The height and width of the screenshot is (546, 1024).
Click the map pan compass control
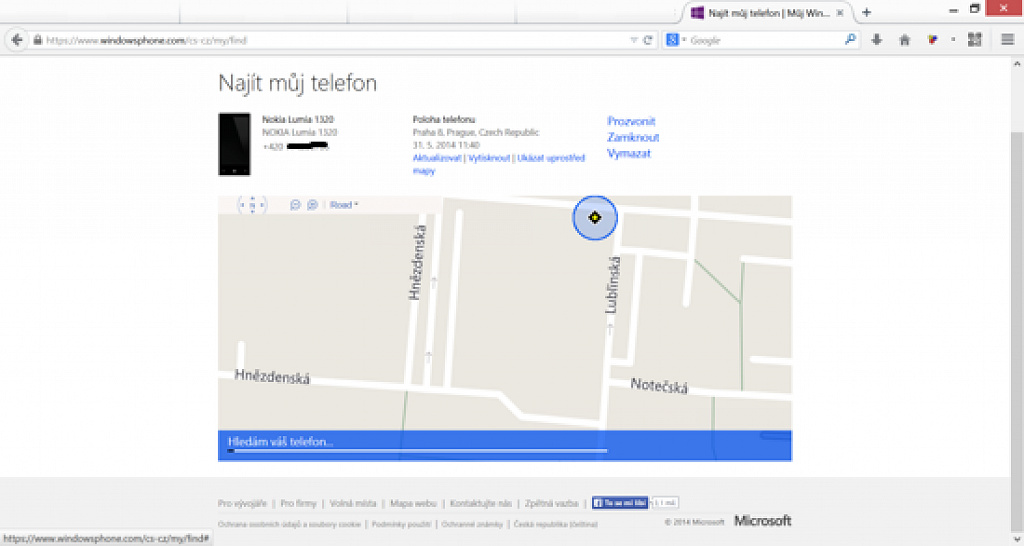click(252, 205)
